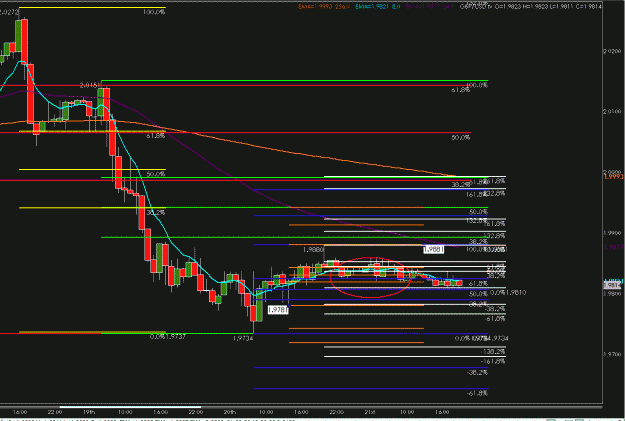The height and width of the screenshot is (421, 625).
Task: Select the bottom -61.8% blue Fibonacci label
Action: click(477, 393)
